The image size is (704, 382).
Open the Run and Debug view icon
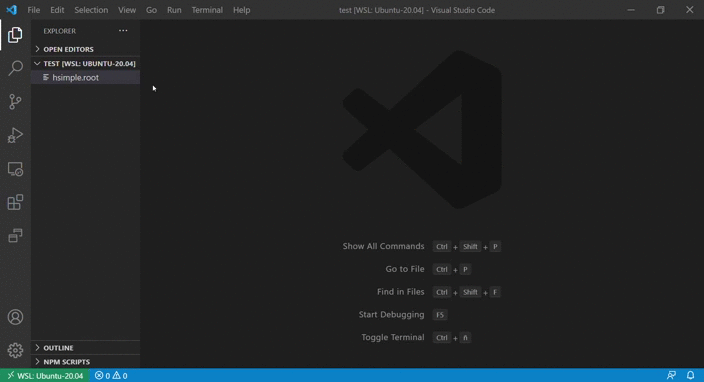tap(15, 135)
